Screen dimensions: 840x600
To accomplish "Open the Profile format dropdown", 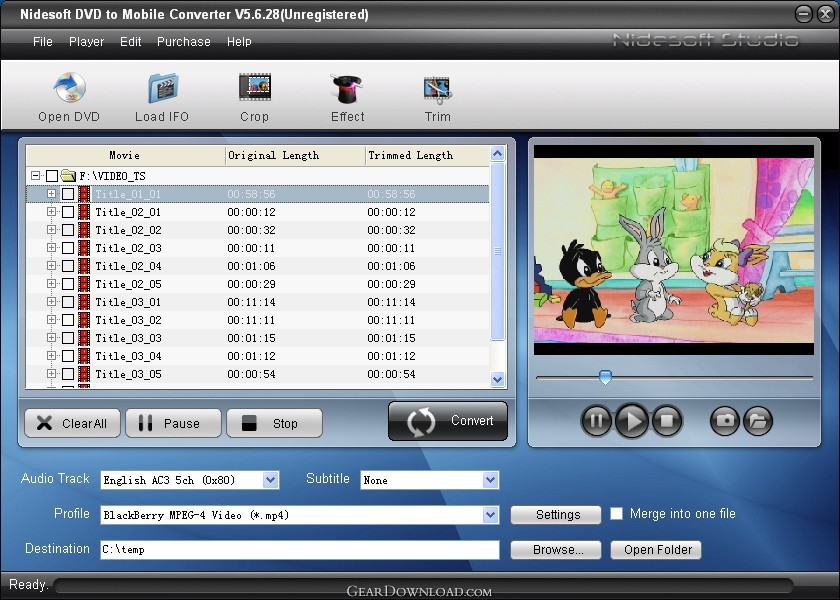I will [x=490, y=515].
